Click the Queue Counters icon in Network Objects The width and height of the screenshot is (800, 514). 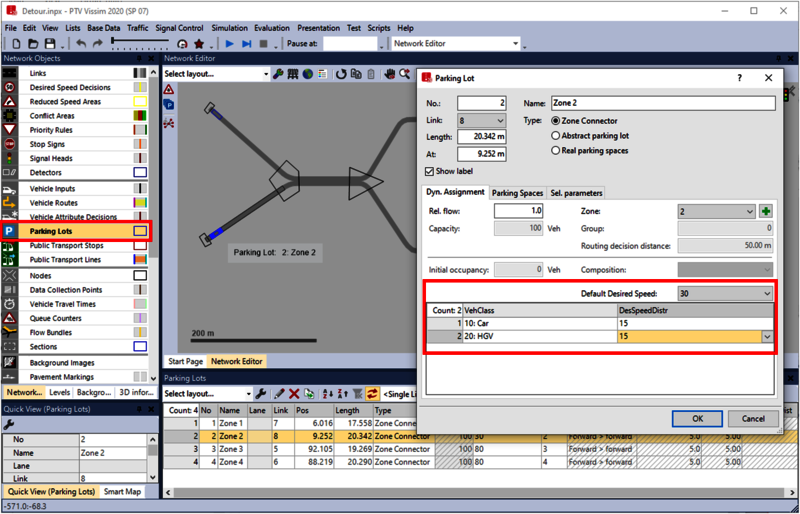click(10, 318)
